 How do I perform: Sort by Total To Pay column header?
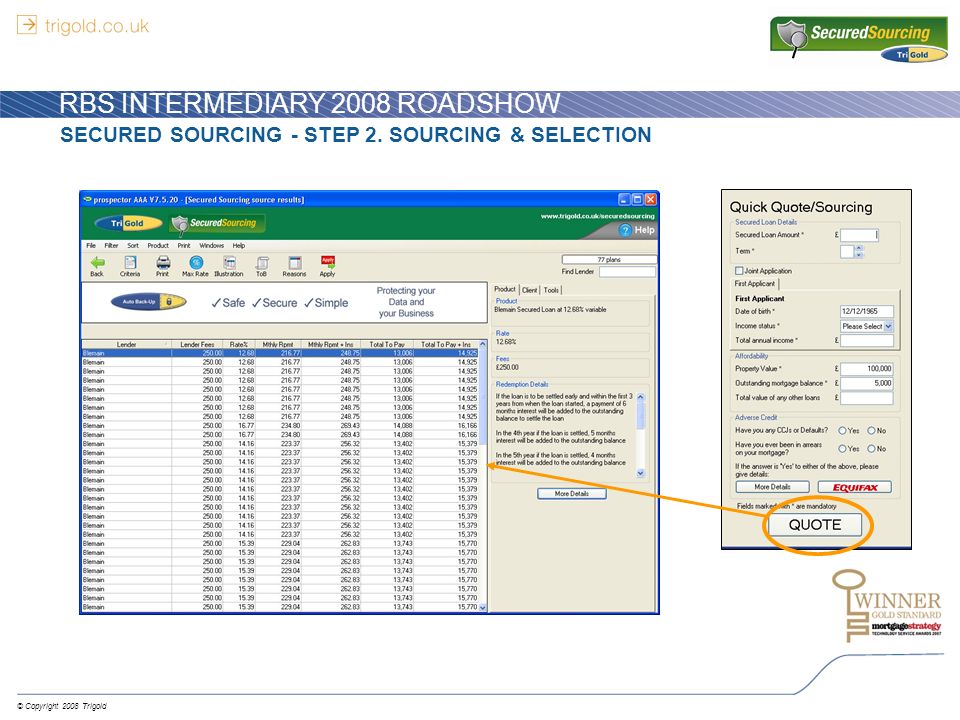(x=387, y=345)
